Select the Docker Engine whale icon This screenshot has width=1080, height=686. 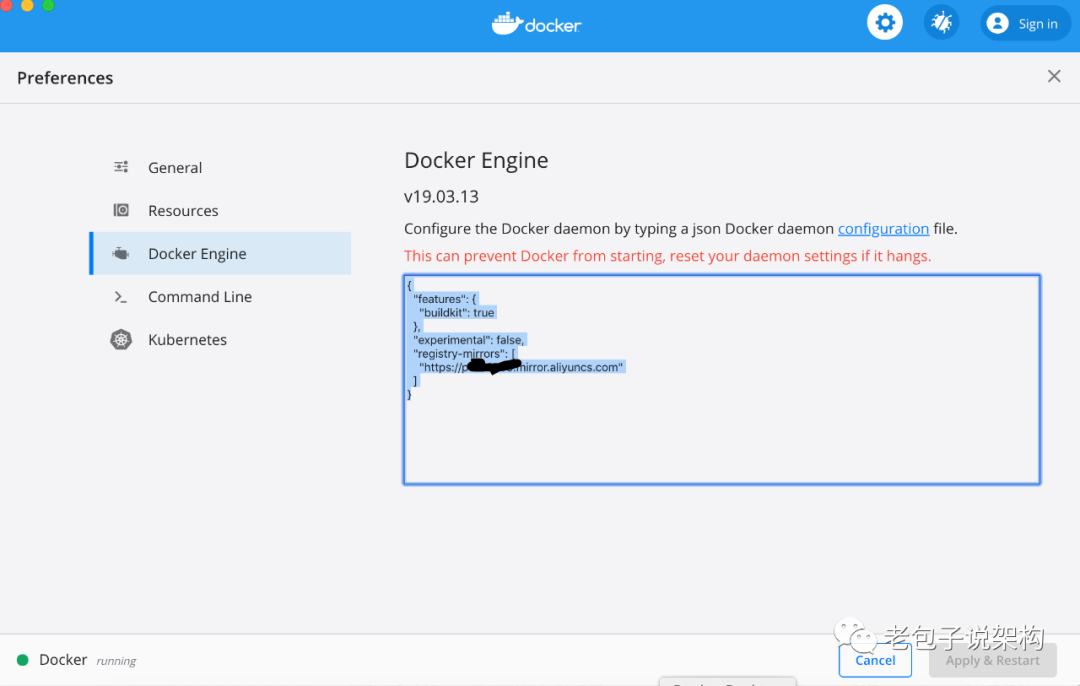point(121,253)
